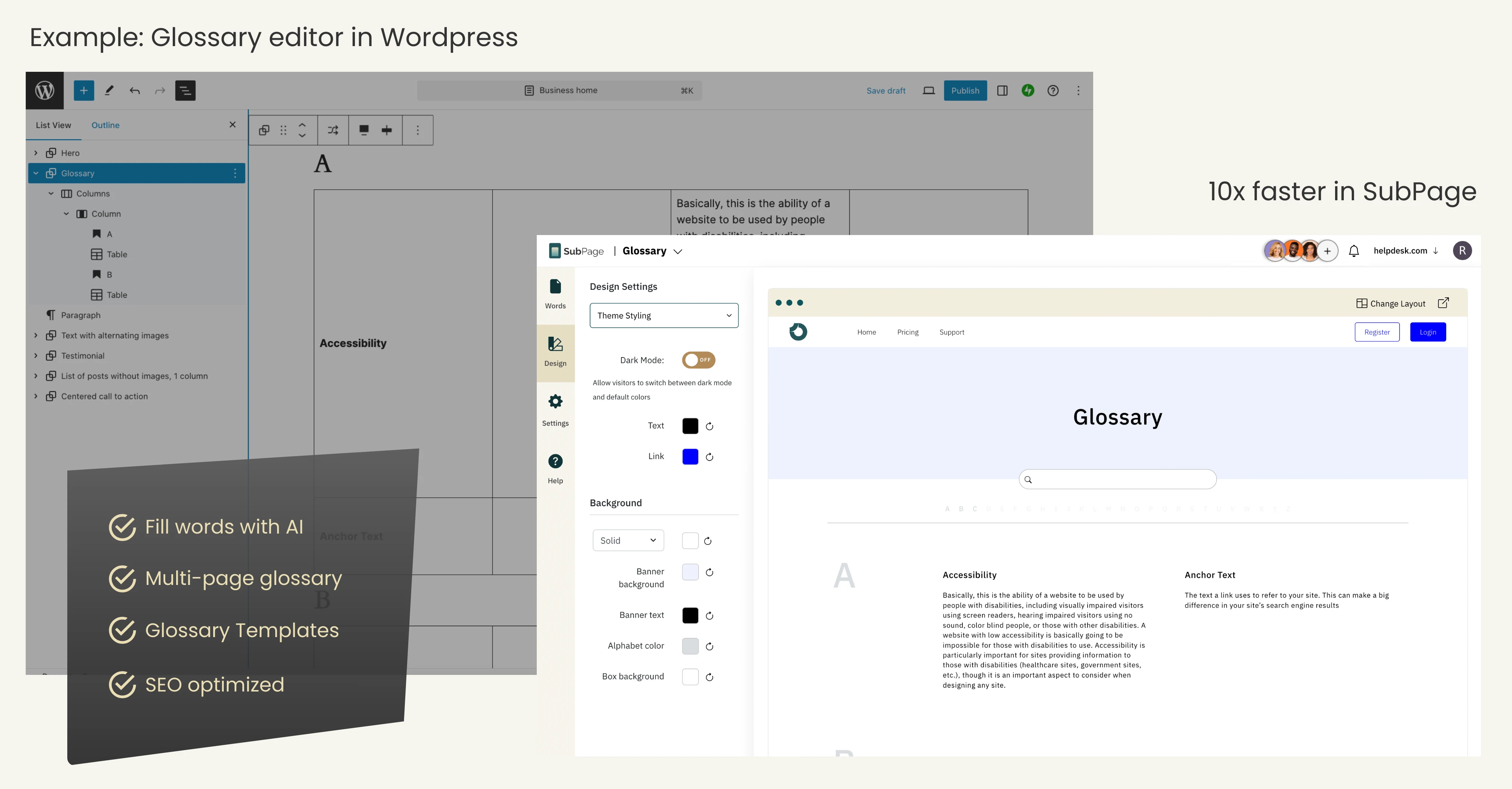The image size is (1512, 789).
Task: Open WordPress help question mark icon
Action: click(x=1053, y=90)
